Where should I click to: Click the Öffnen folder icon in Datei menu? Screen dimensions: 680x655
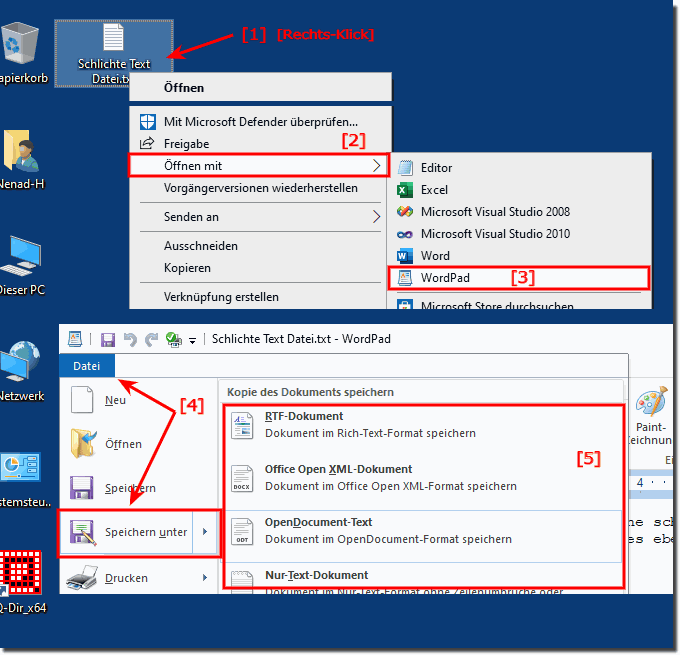[83, 443]
